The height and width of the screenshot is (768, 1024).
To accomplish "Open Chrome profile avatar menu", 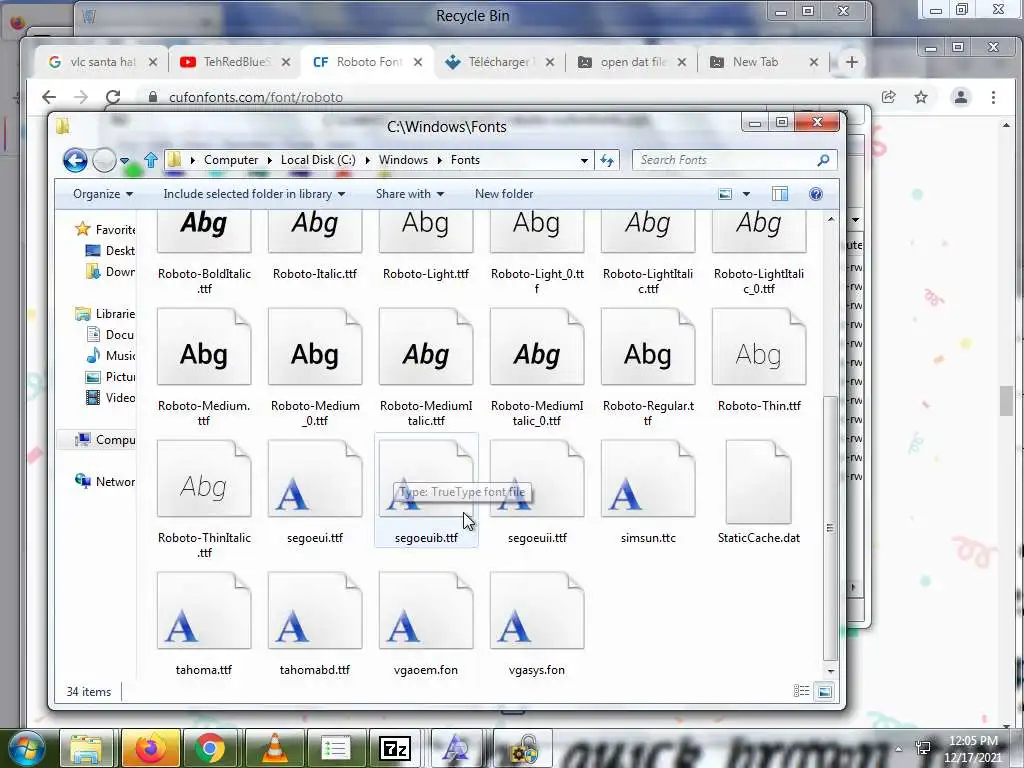I will tap(961, 97).
